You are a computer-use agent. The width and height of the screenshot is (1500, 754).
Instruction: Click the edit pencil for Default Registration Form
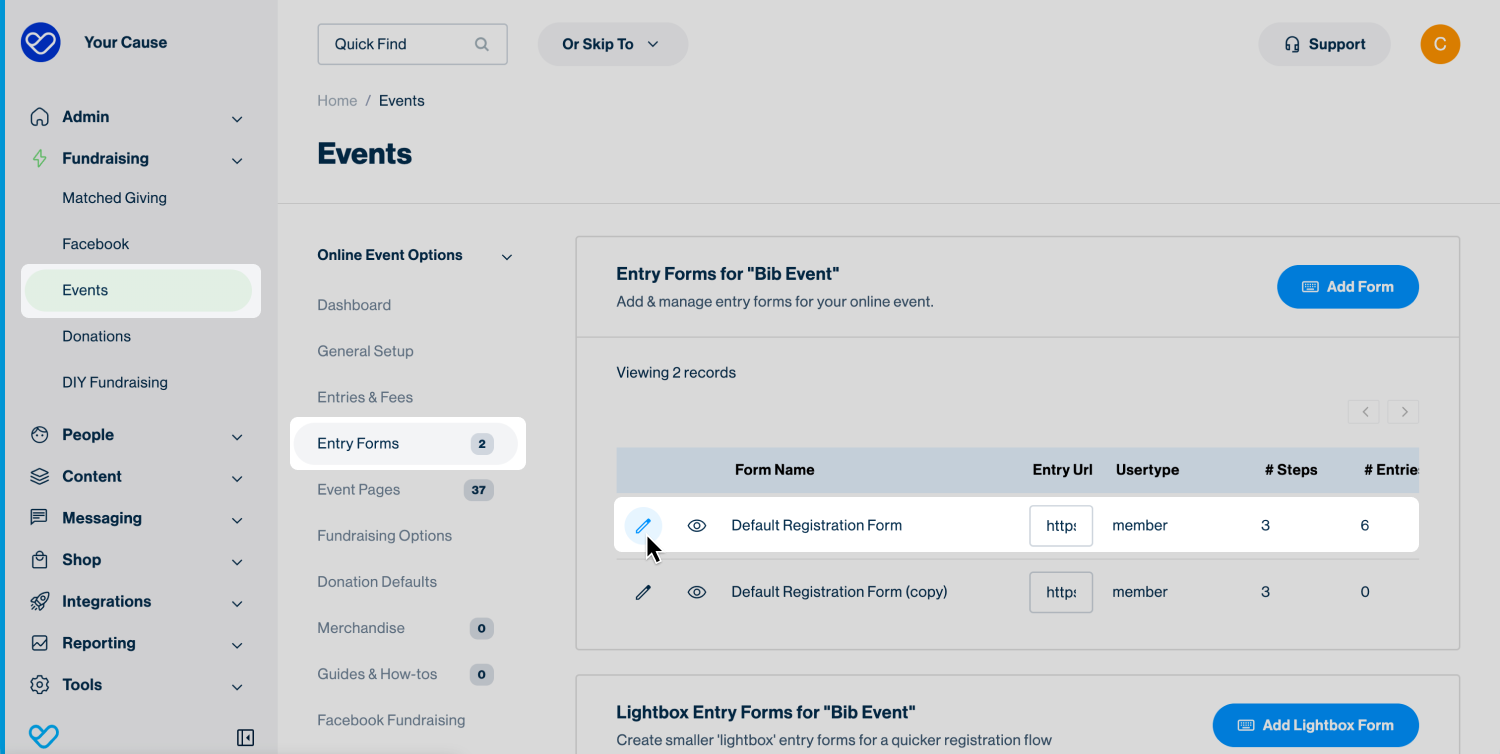[643, 525]
